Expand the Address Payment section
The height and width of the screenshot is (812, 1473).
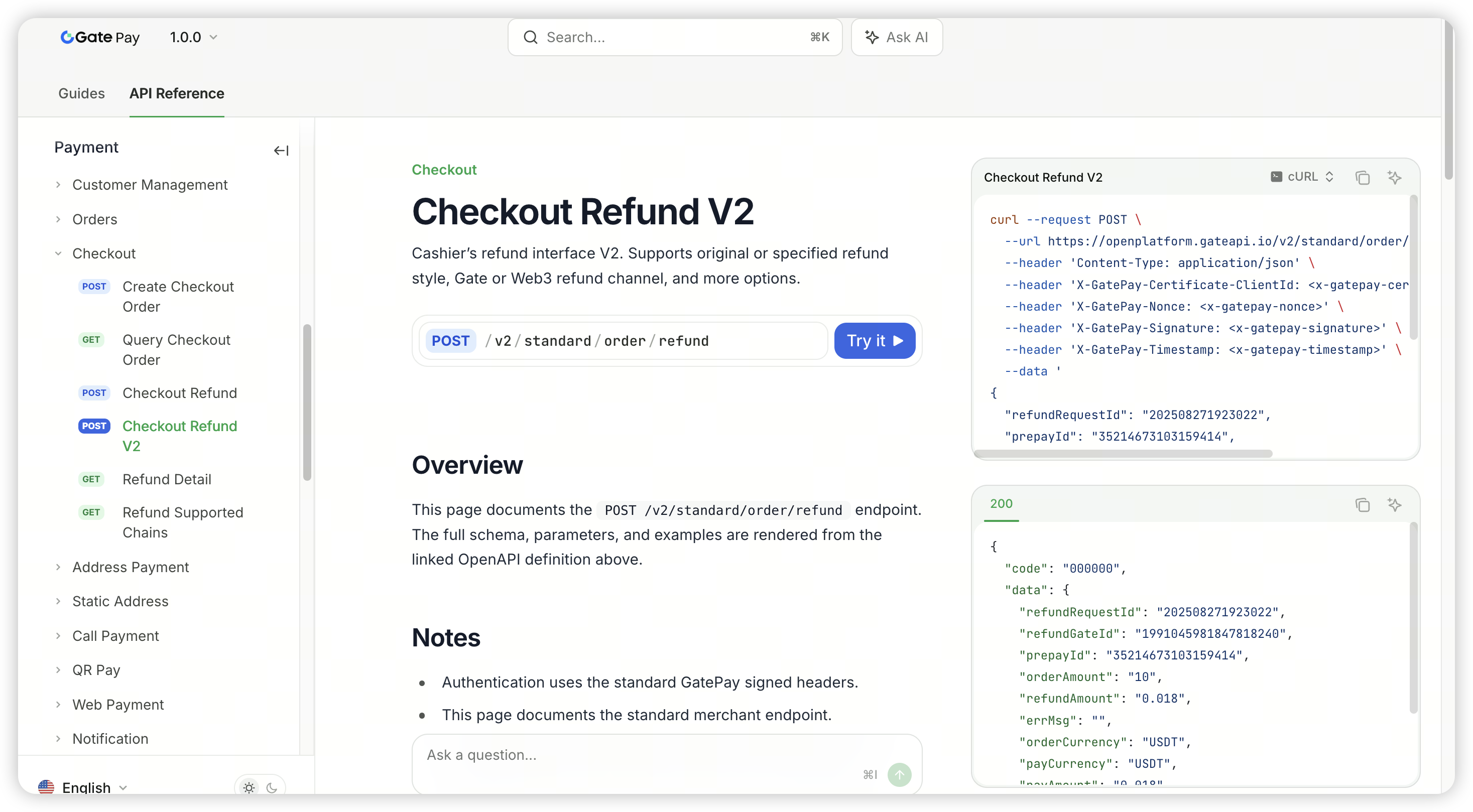[x=131, y=567]
